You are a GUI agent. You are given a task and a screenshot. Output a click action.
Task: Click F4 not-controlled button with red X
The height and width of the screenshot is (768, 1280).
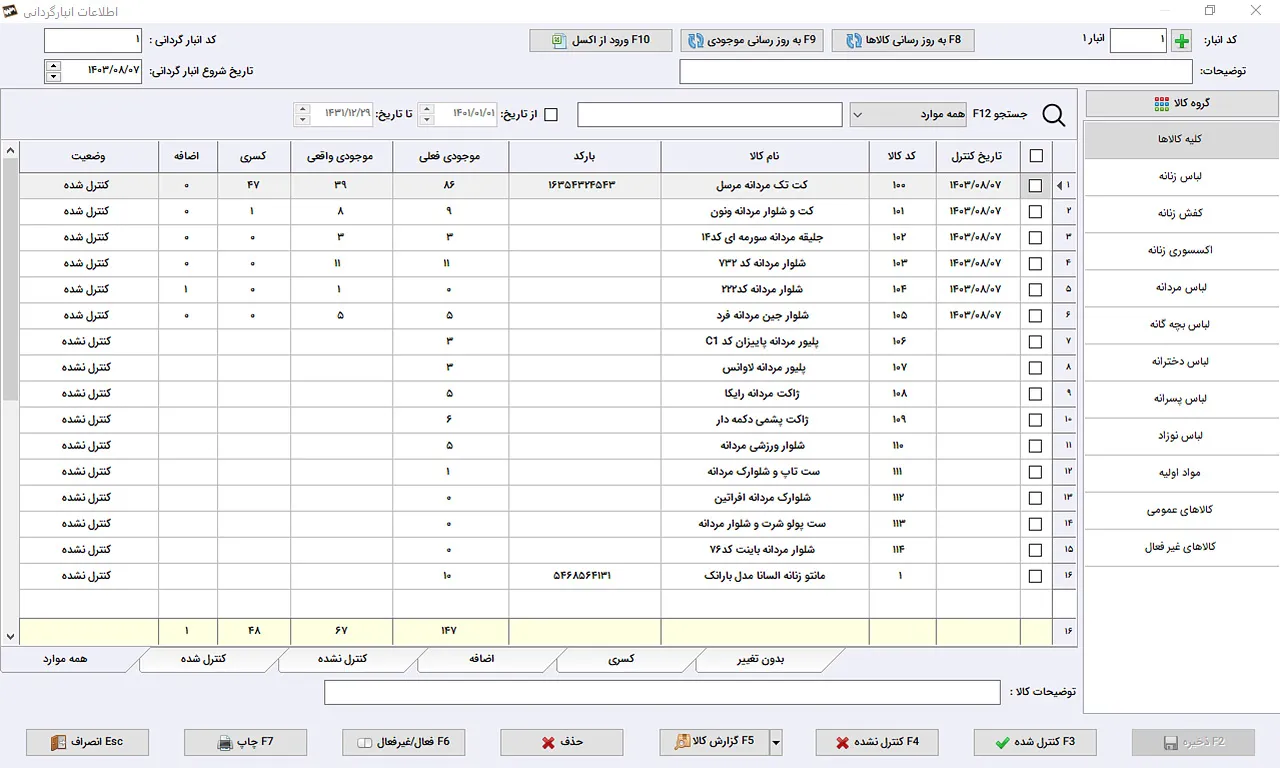[877, 742]
